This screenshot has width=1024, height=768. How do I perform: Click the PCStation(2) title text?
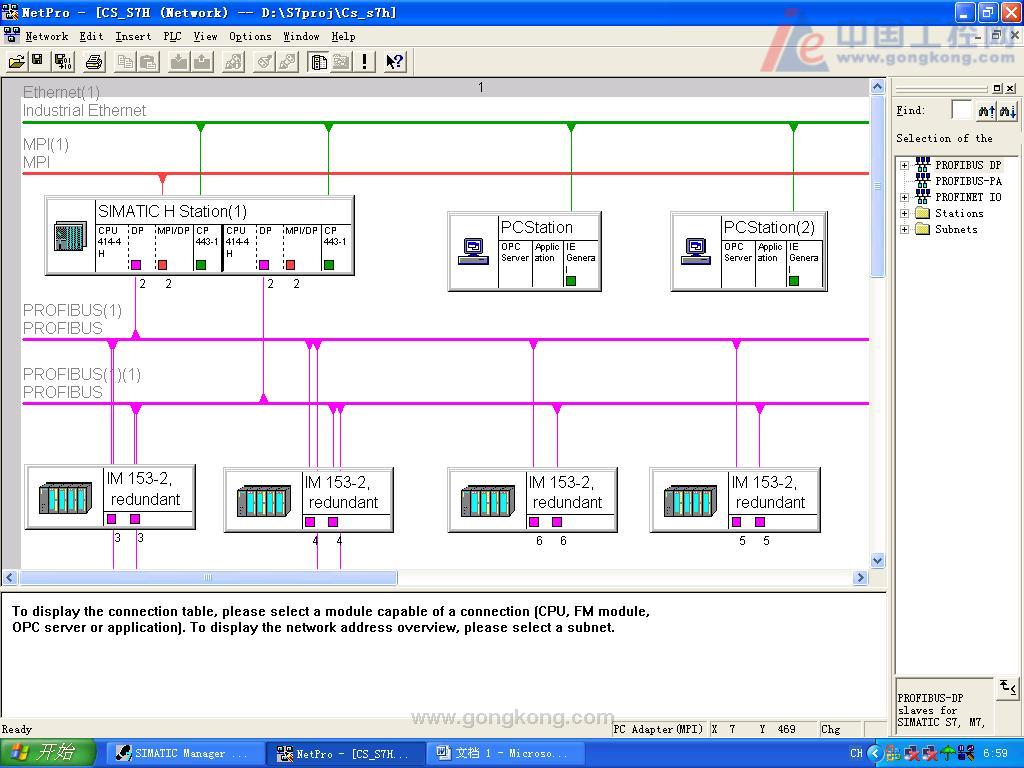(769, 227)
